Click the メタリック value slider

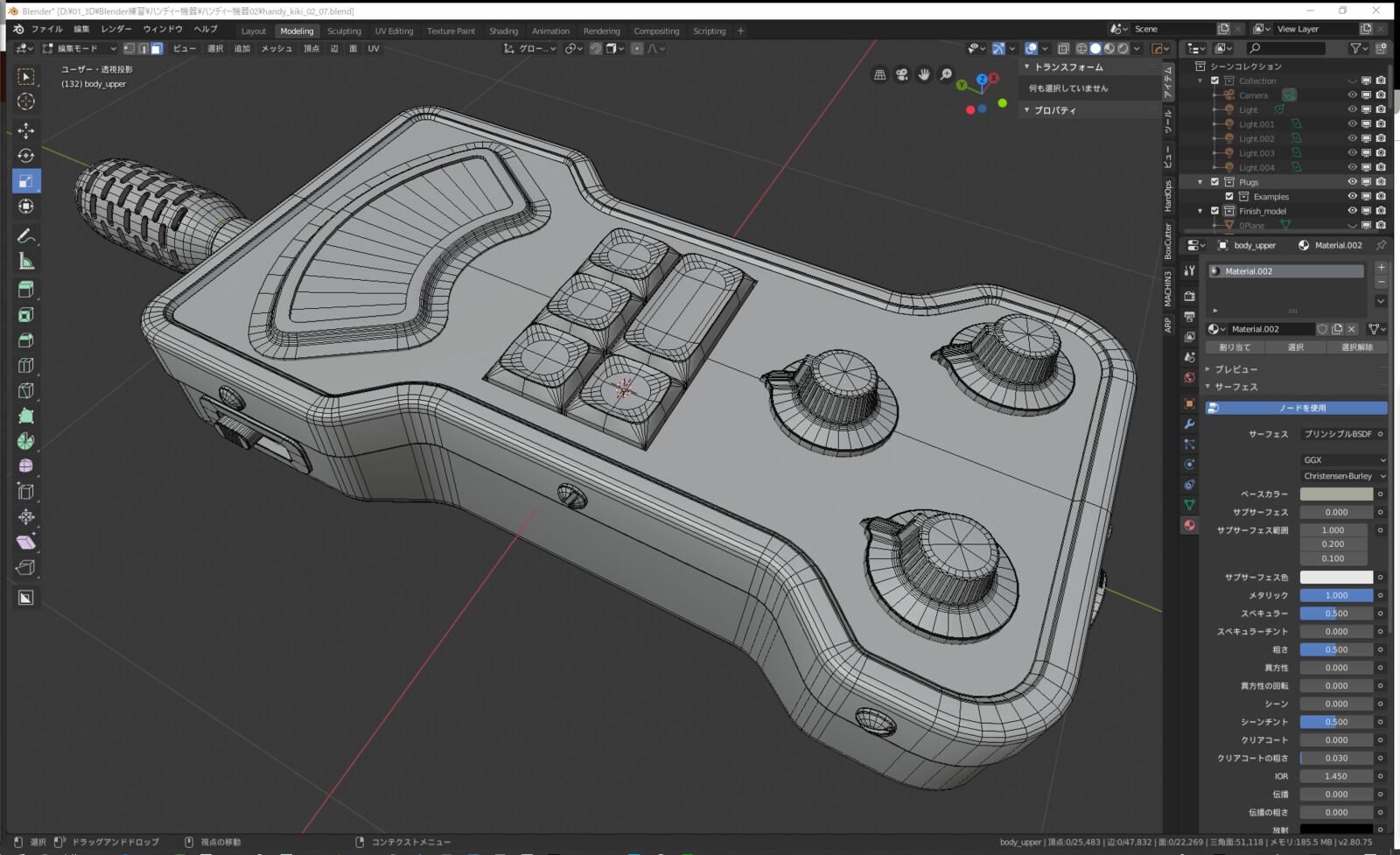click(1336, 596)
